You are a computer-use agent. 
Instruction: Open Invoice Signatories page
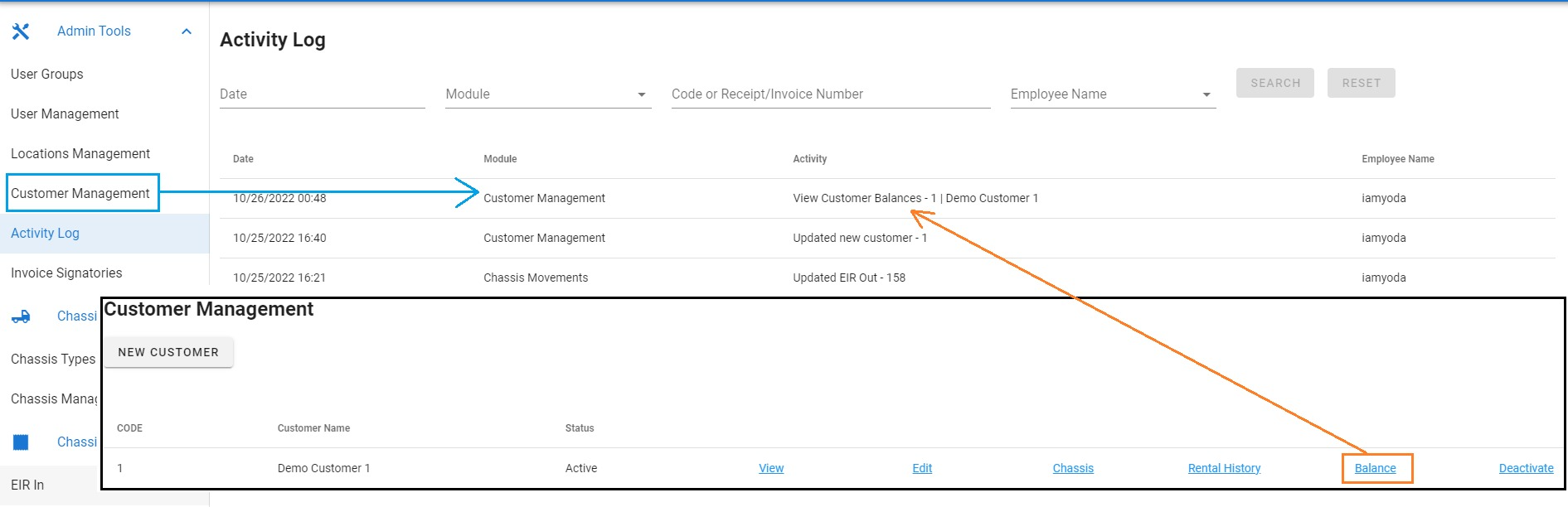pos(66,273)
